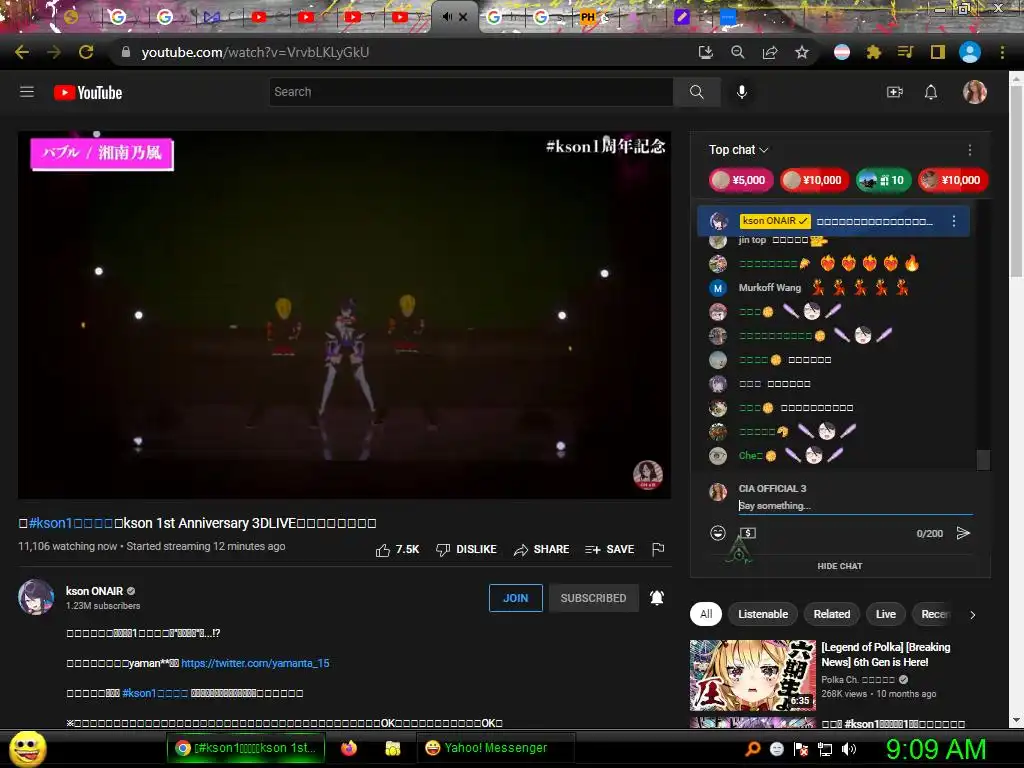Open the Create video camera icon

(895, 92)
